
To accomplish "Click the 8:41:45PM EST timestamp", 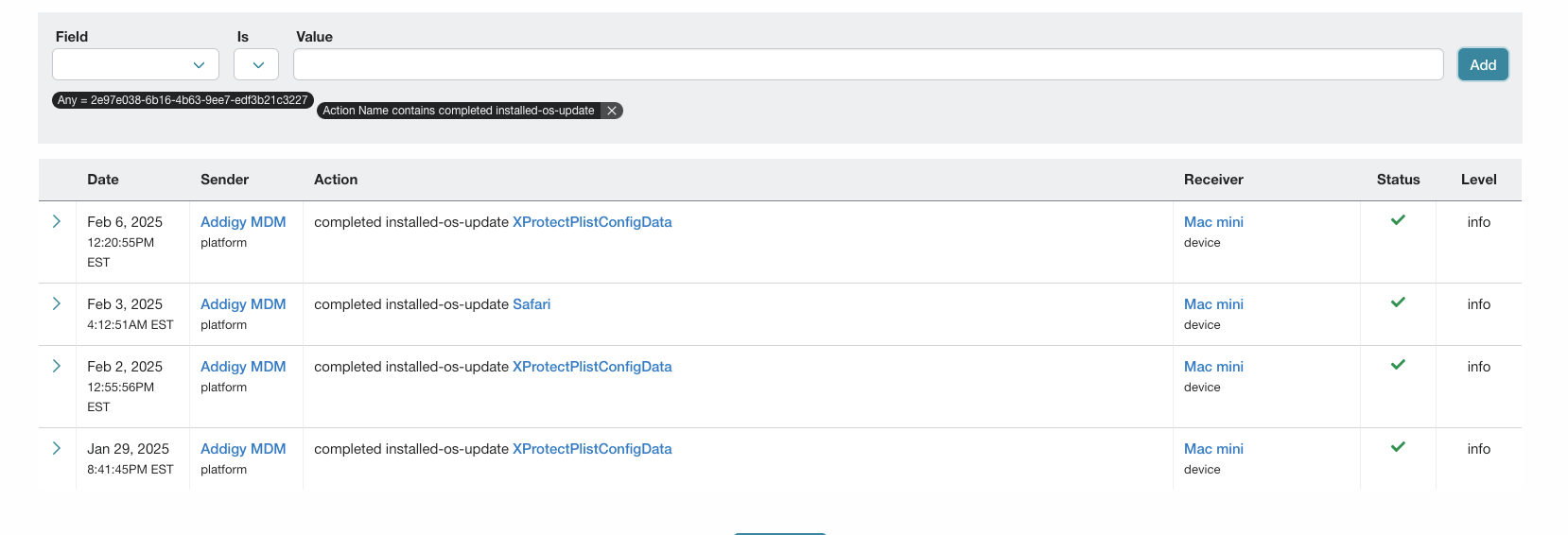I will coord(131,470).
